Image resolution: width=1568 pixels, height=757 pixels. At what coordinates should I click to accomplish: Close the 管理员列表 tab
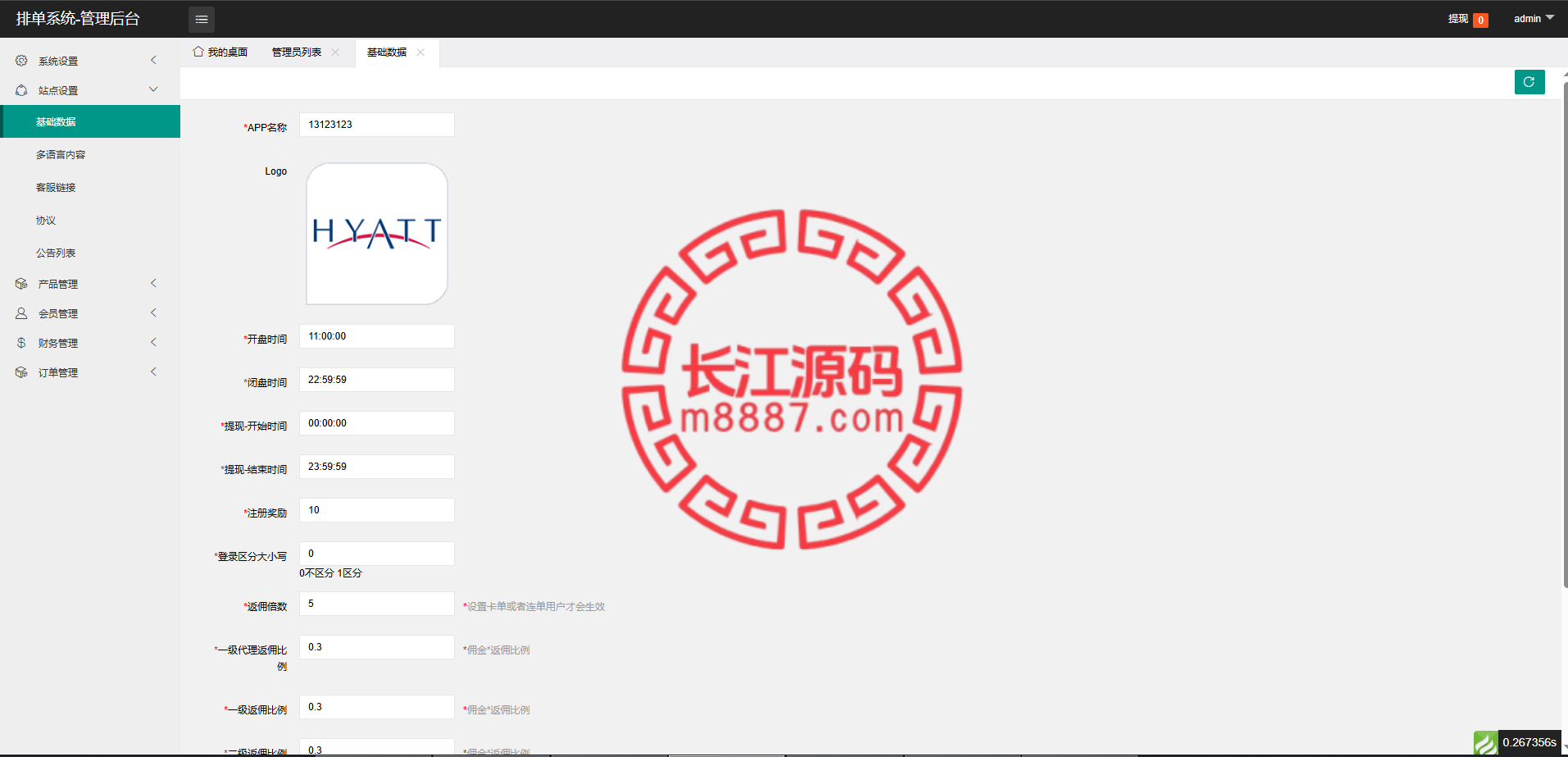click(x=335, y=52)
